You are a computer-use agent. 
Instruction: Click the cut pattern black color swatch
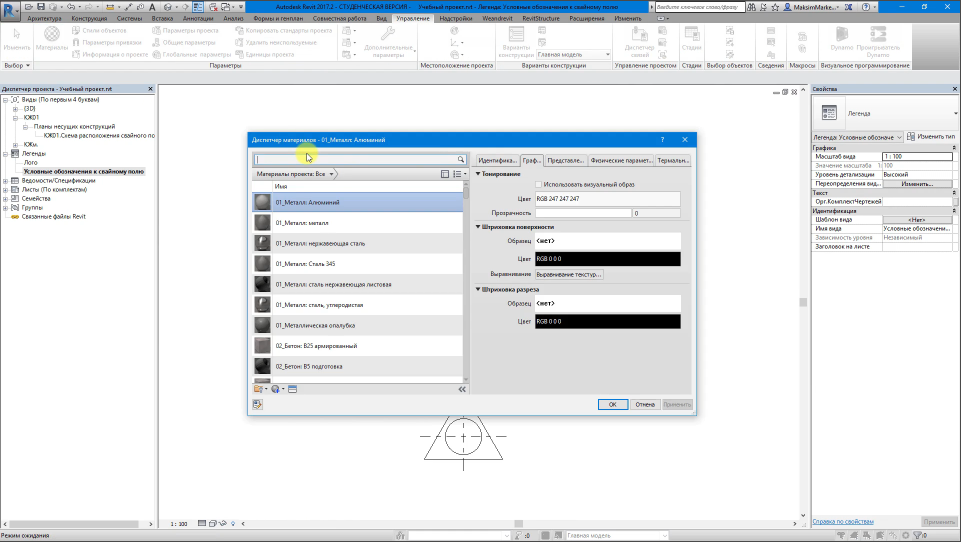point(607,321)
